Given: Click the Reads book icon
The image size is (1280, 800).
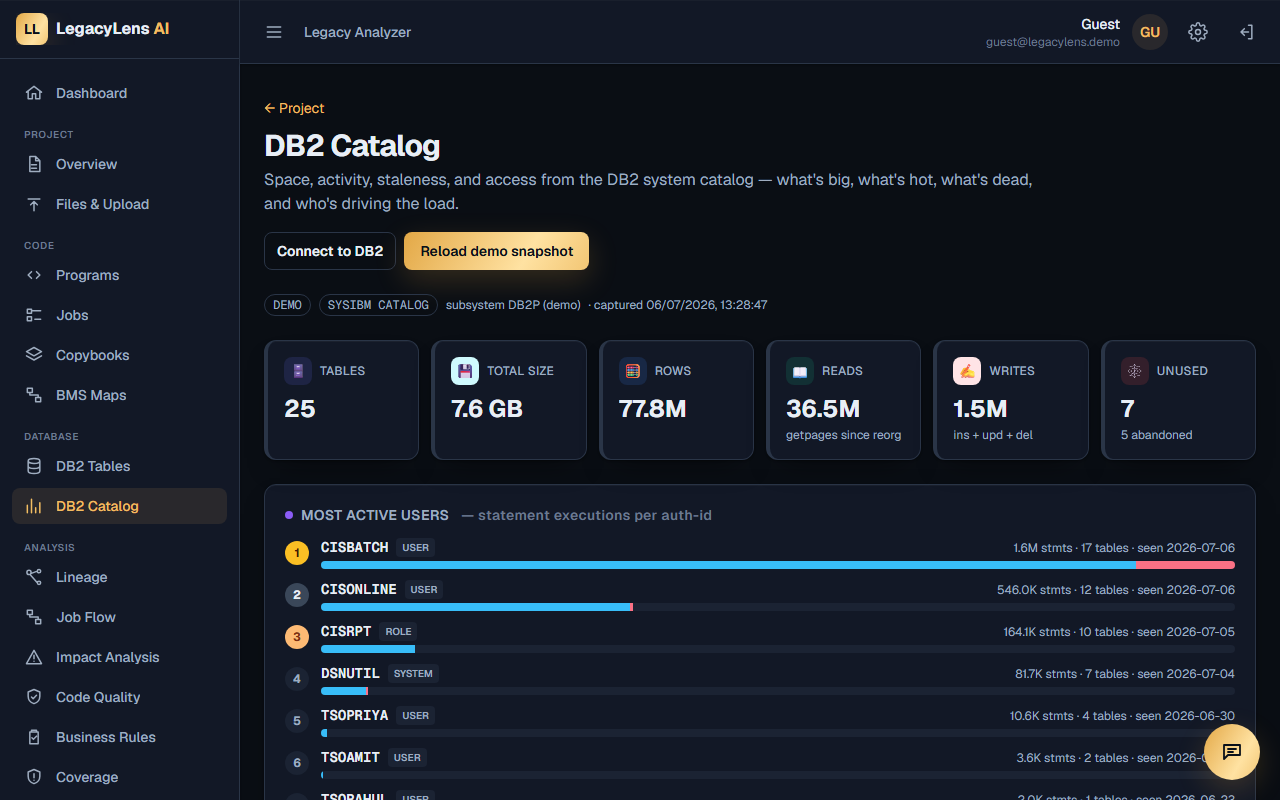Looking at the screenshot, I should tap(800, 371).
